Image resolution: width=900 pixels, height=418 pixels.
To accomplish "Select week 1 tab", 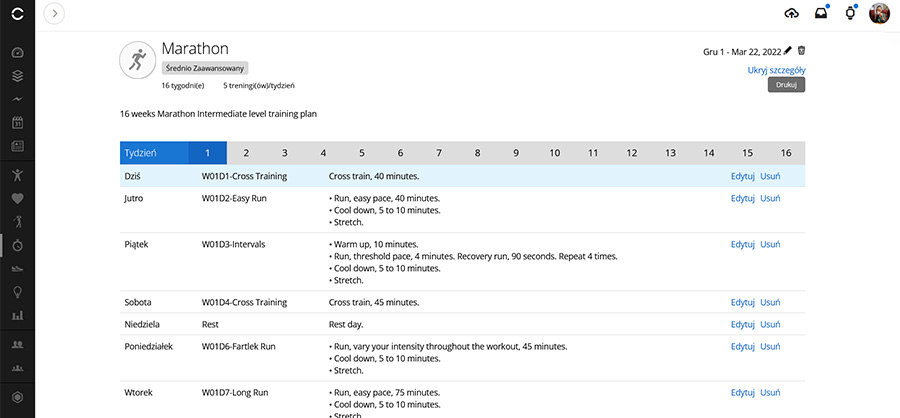I will click(208, 153).
